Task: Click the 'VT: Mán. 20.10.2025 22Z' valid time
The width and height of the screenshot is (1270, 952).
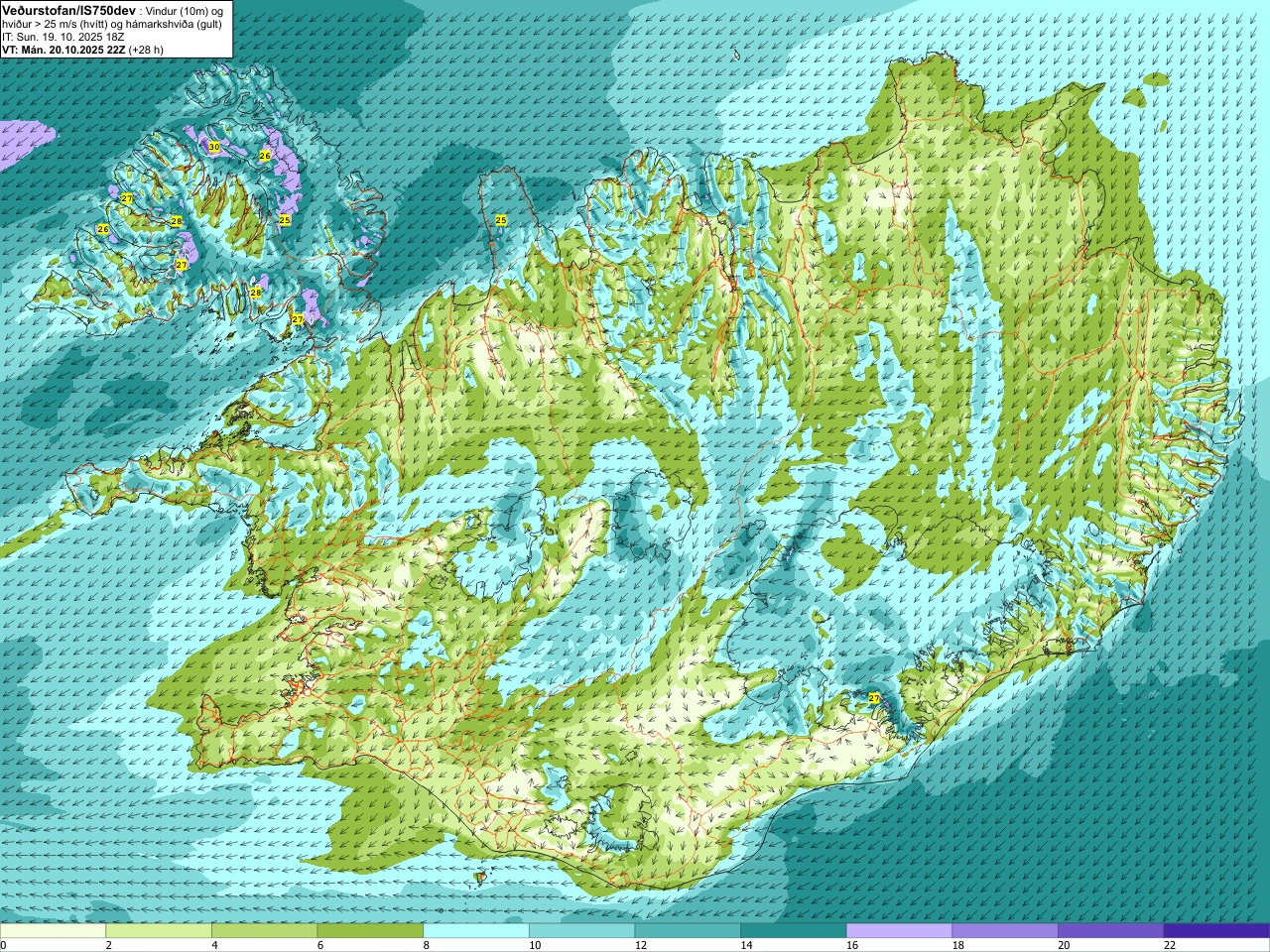Action: pyautogui.click(x=63, y=49)
